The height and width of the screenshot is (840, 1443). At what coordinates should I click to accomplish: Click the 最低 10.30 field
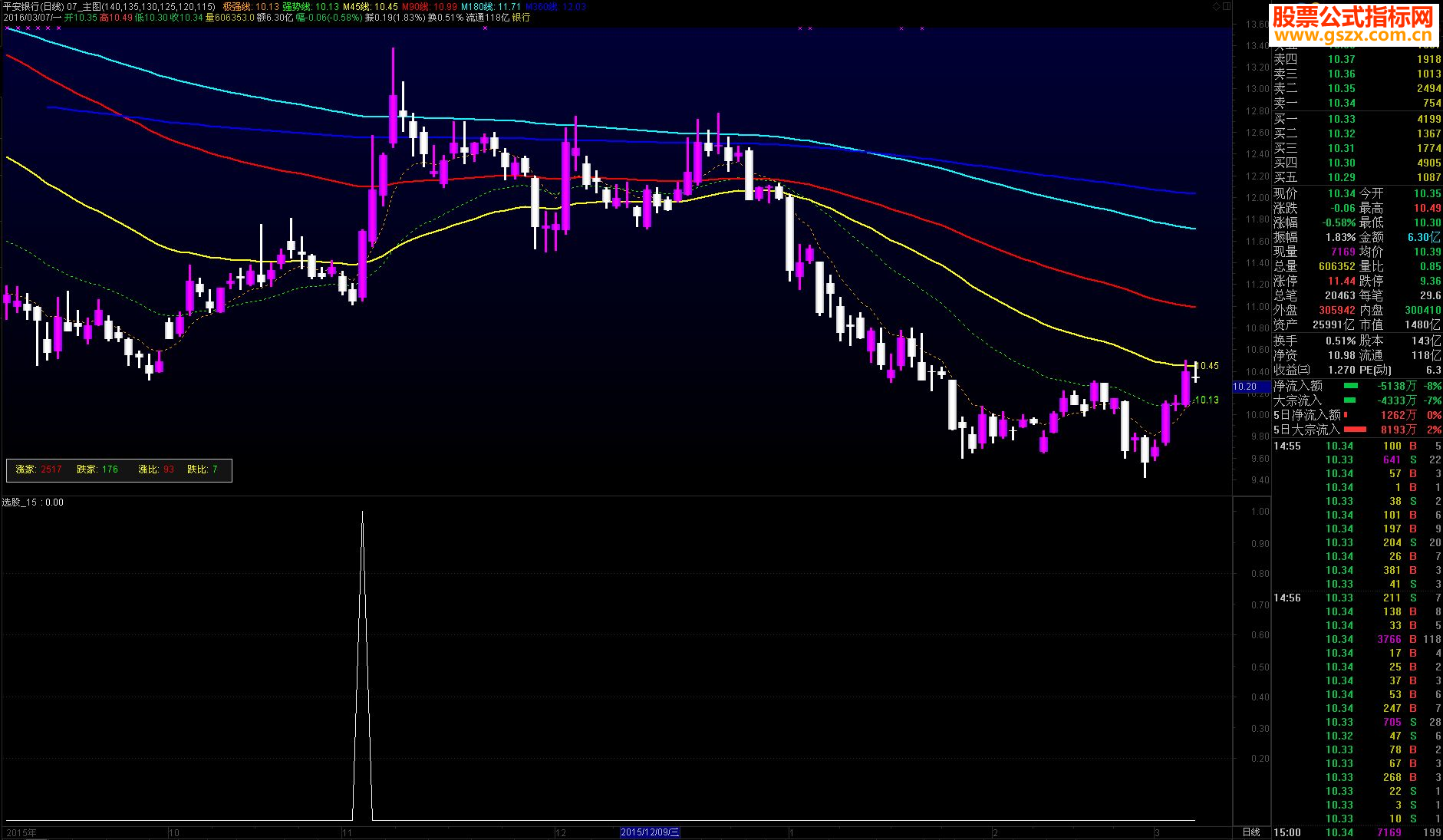[1400, 223]
